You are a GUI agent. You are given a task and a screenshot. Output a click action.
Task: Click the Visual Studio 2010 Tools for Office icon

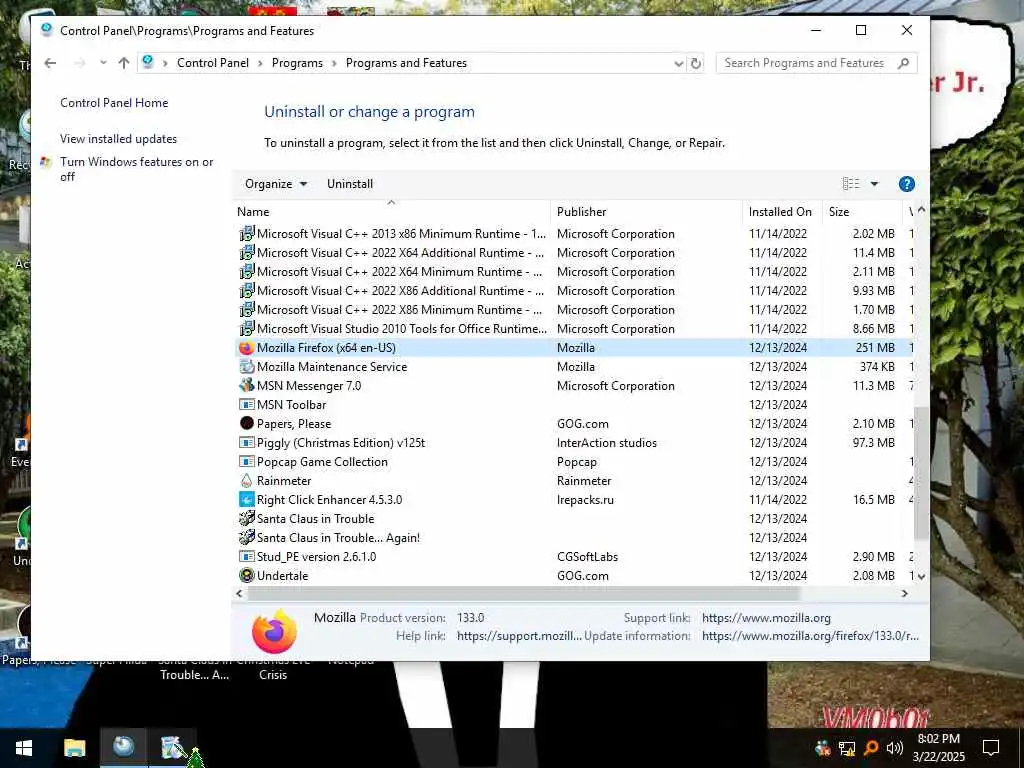tap(246, 328)
